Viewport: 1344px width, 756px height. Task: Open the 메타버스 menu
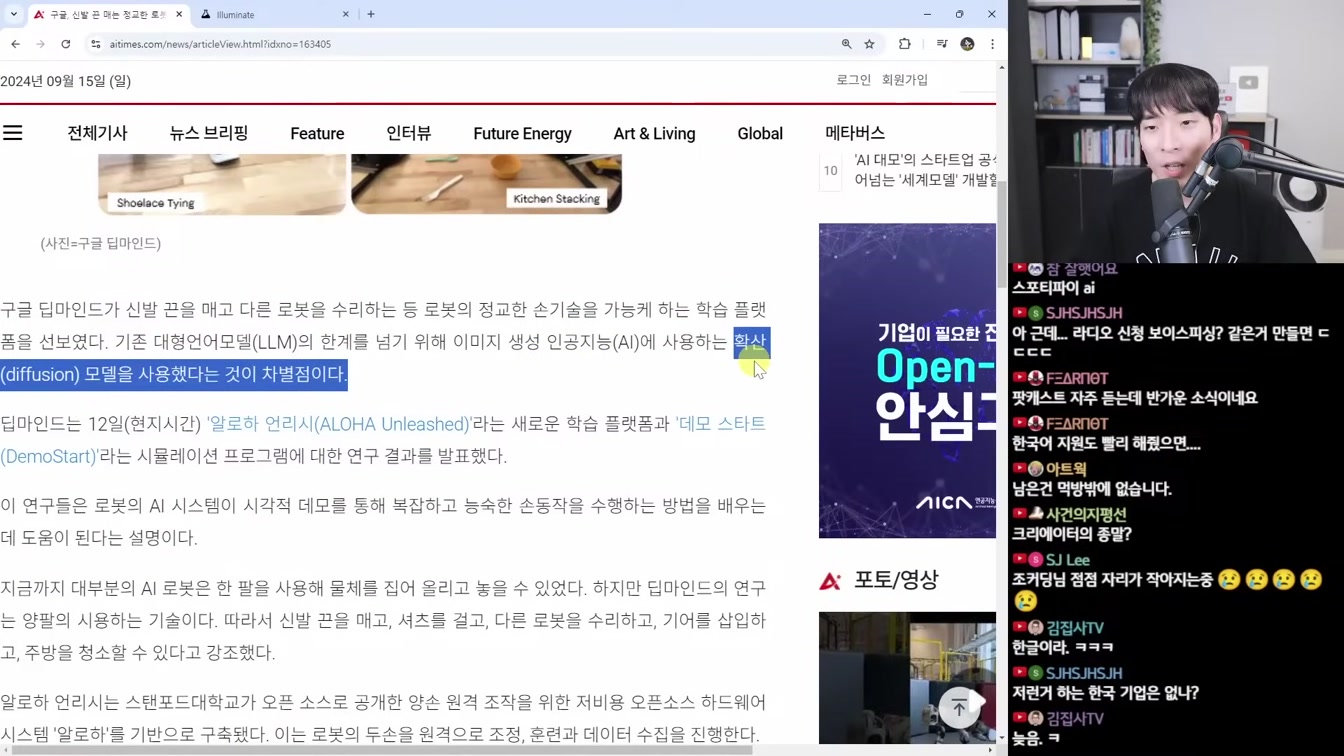point(855,133)
